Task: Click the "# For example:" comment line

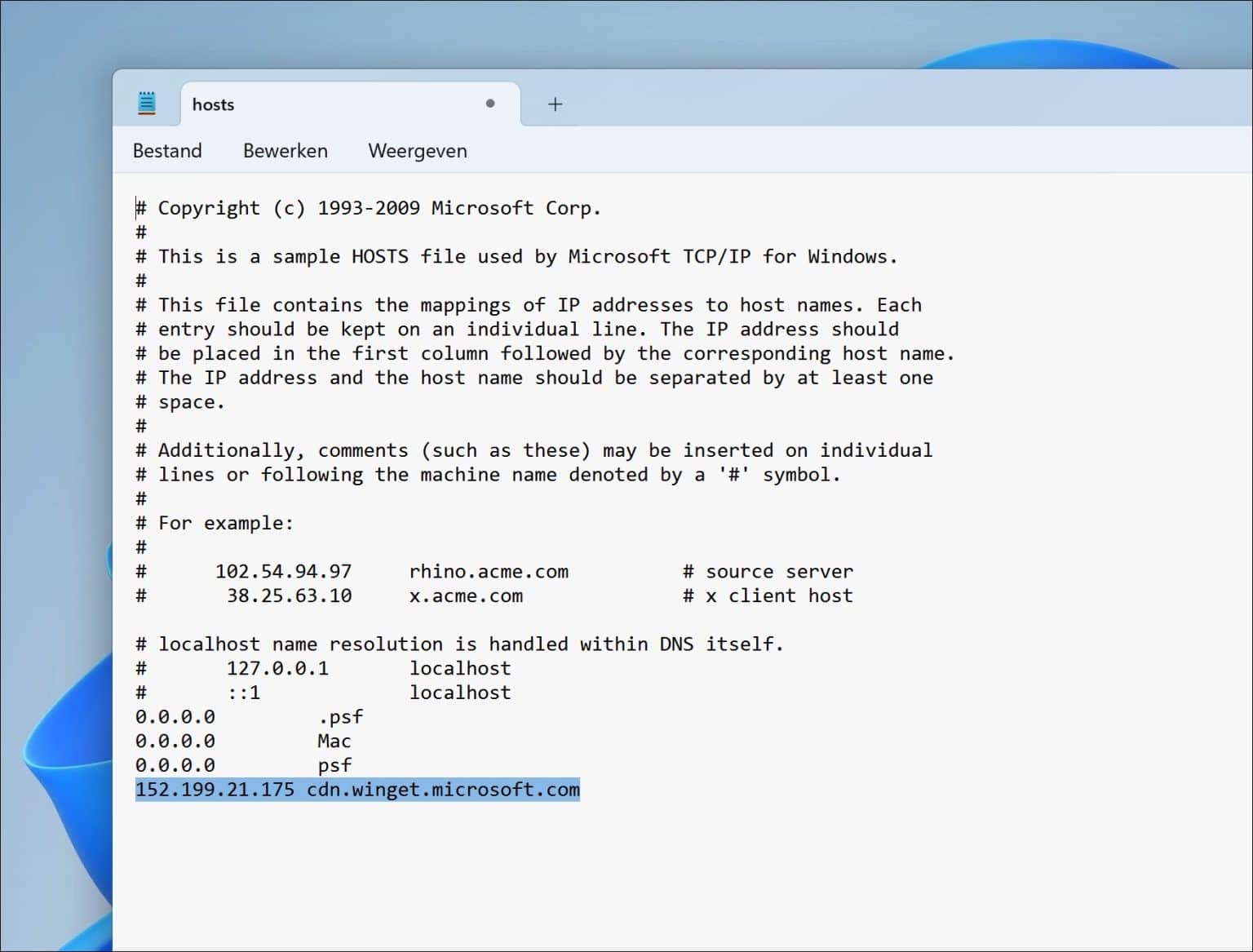Action: click(215, 523)
